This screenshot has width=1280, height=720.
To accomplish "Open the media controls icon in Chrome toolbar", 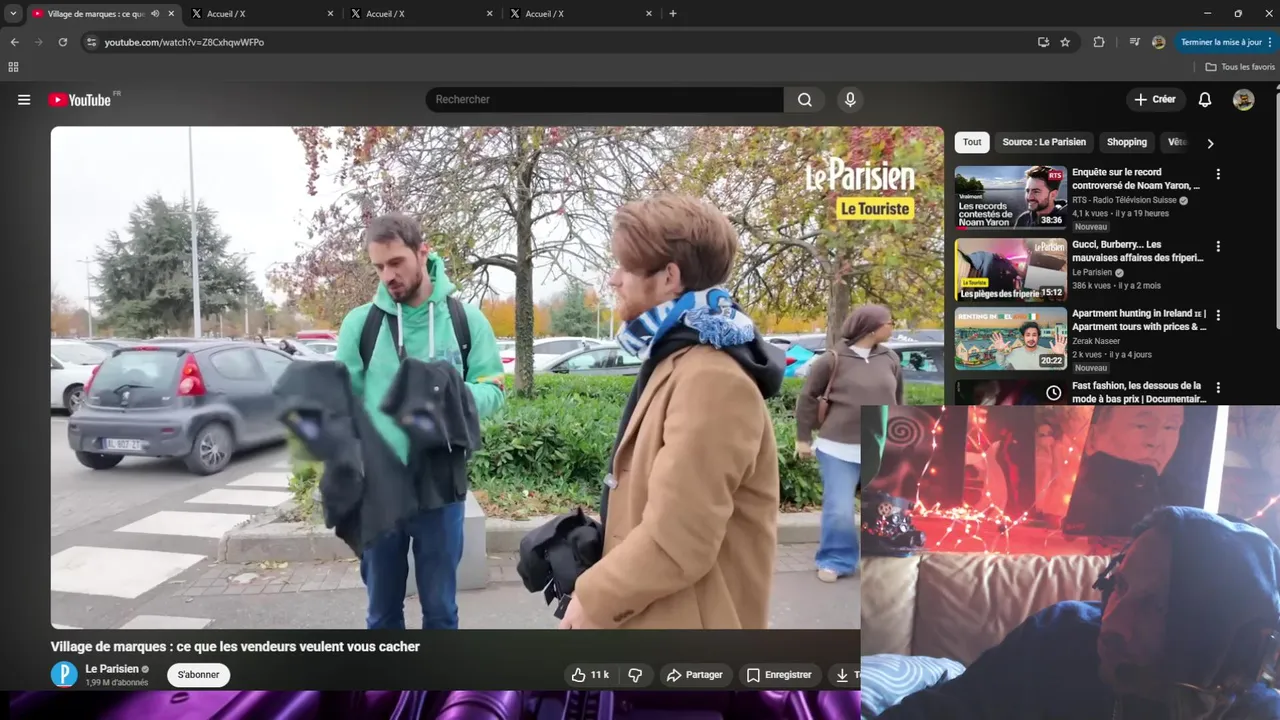I will [x=1134, y=42].
